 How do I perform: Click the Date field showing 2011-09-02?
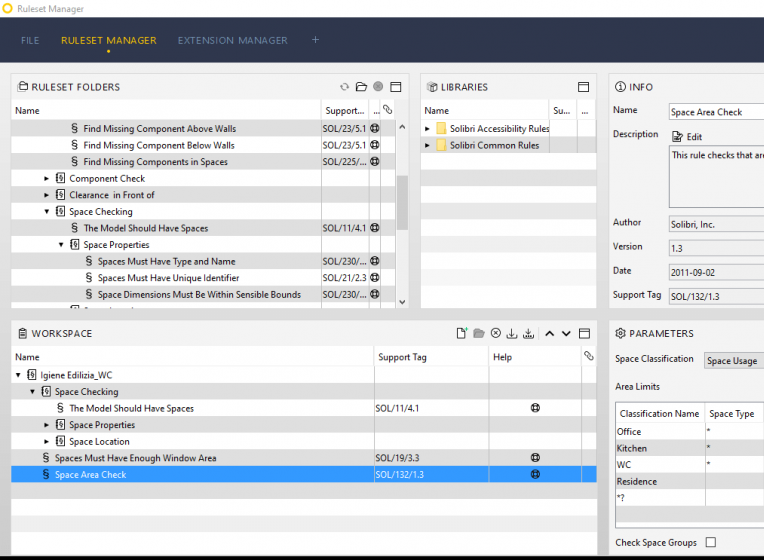pos(716,272)
